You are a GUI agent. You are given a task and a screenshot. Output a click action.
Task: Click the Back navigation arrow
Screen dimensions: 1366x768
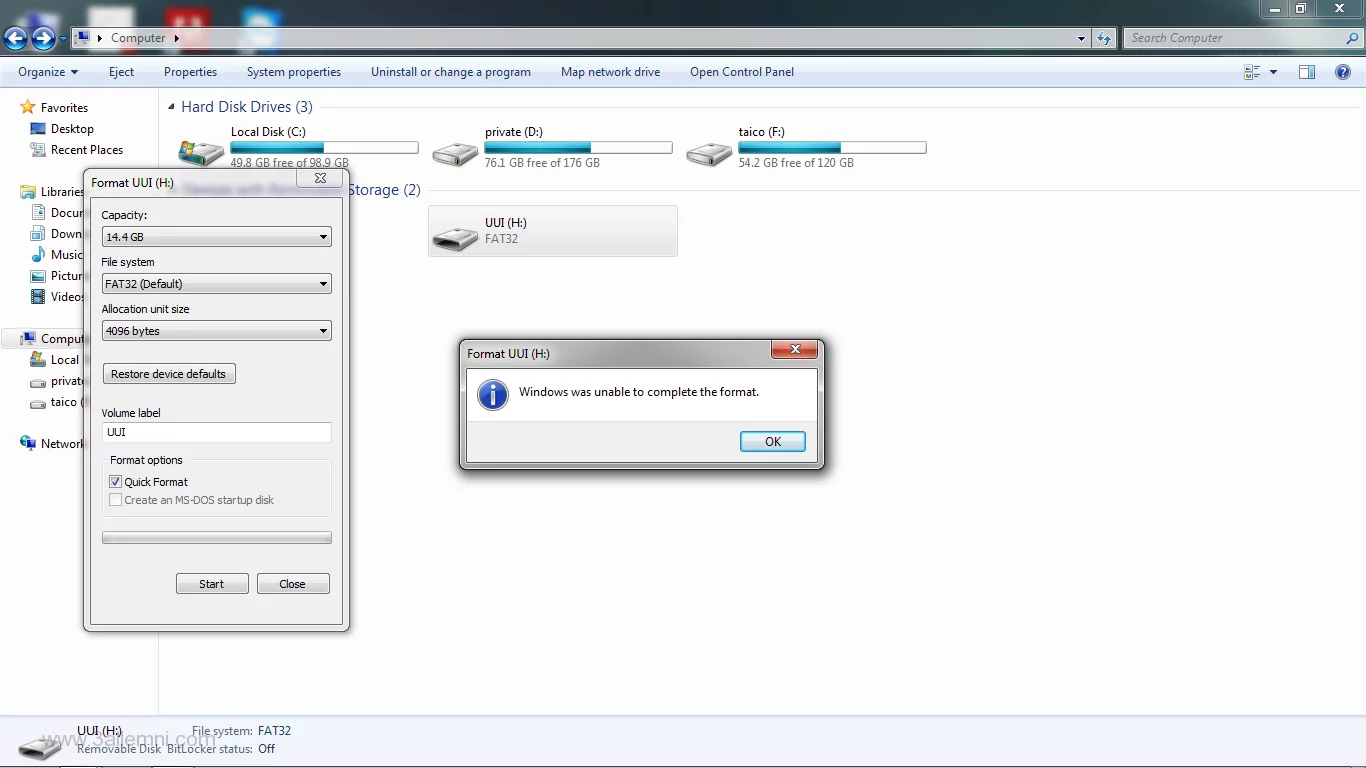[16, 39]
